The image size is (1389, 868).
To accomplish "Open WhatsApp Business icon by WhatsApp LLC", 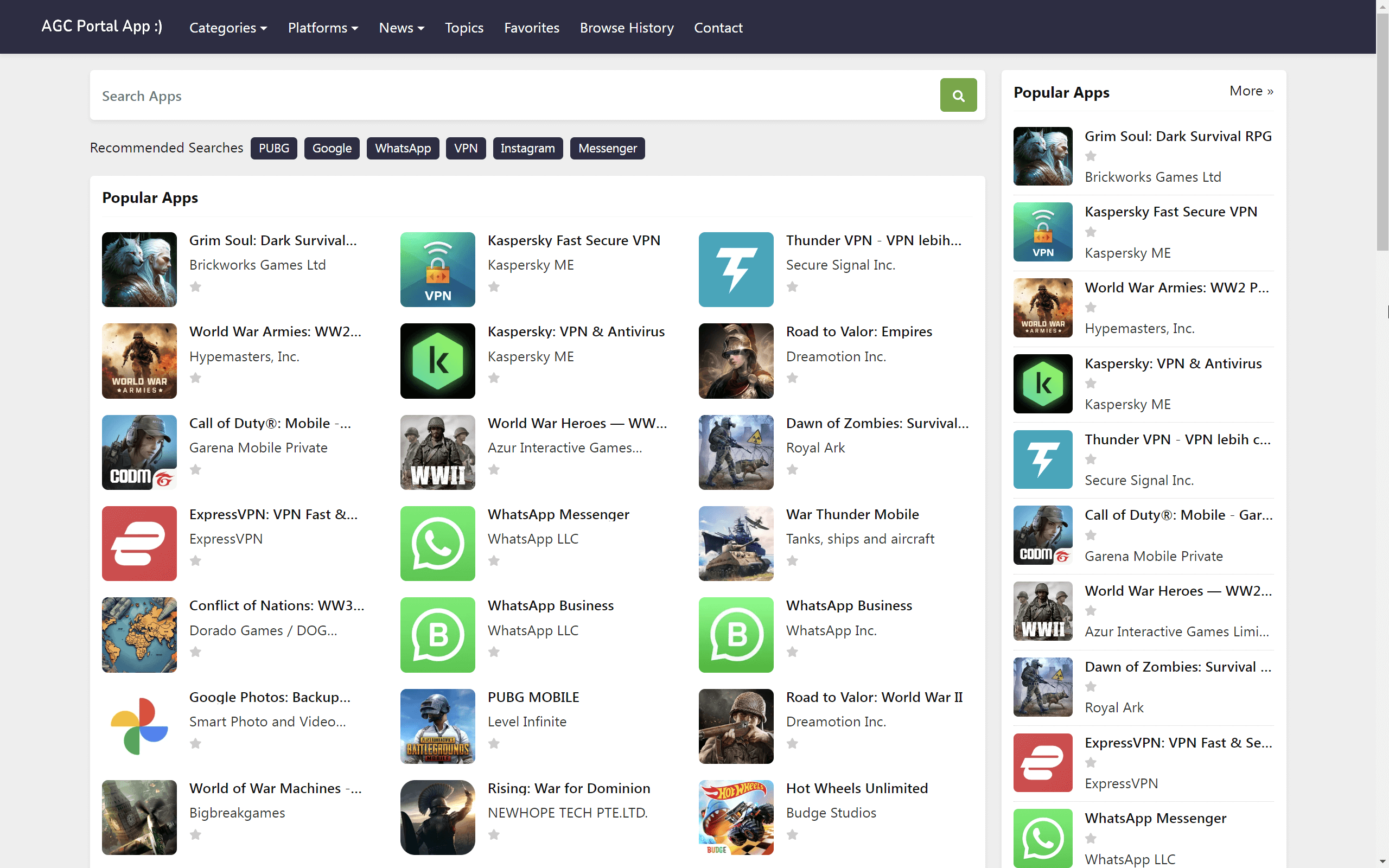I will (x=437, y=634).
